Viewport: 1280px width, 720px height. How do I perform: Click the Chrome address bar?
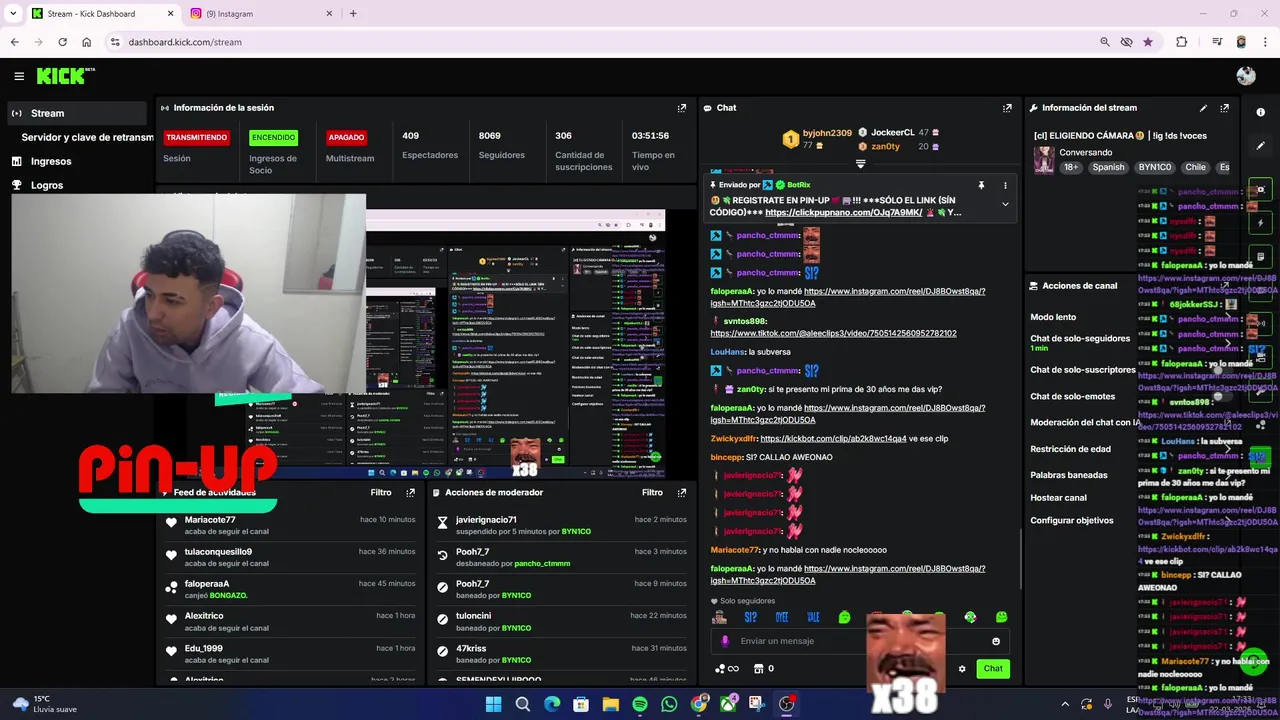[x=600, y=42]
